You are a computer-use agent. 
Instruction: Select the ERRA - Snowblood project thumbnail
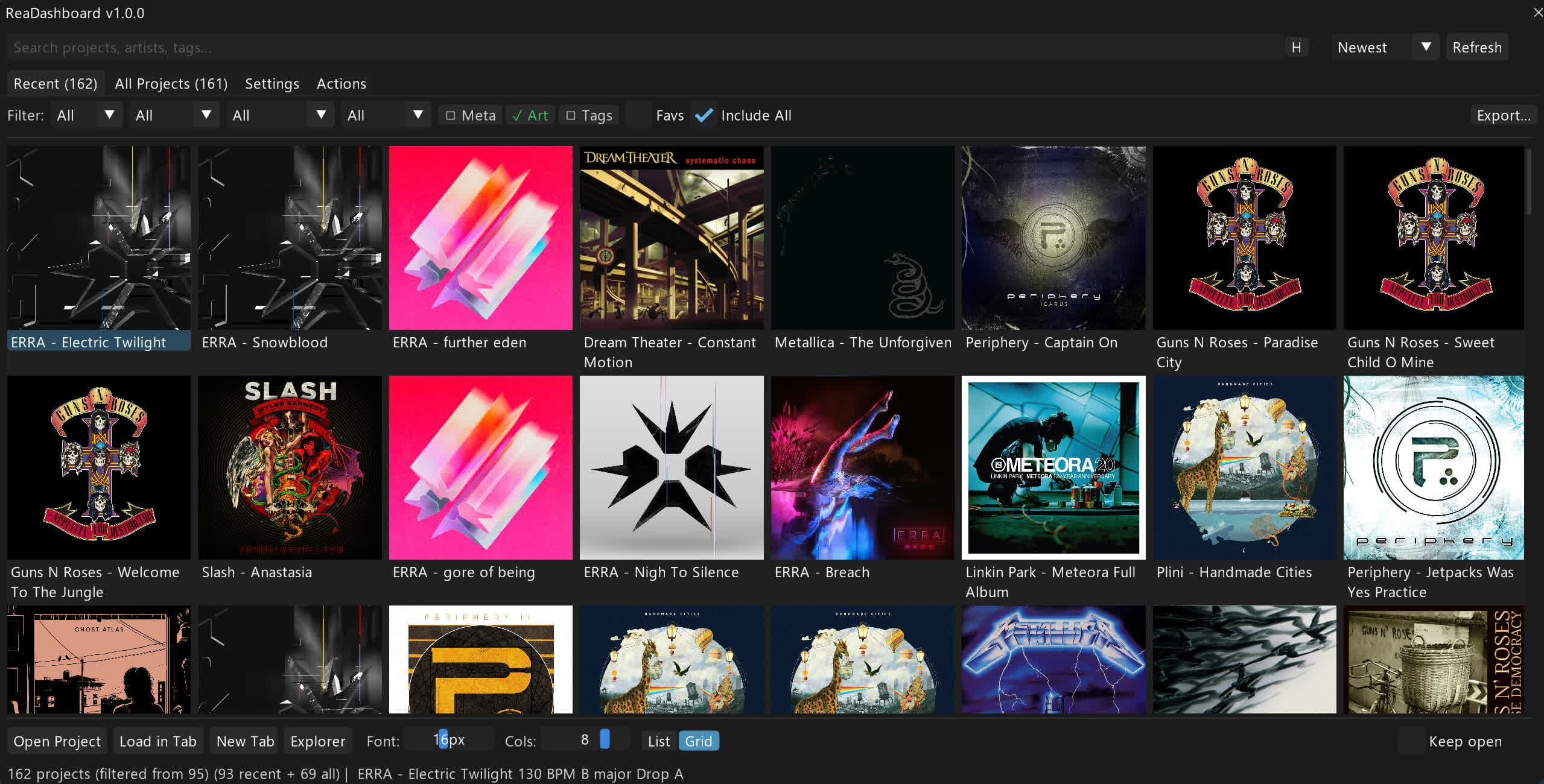[290, 238]
